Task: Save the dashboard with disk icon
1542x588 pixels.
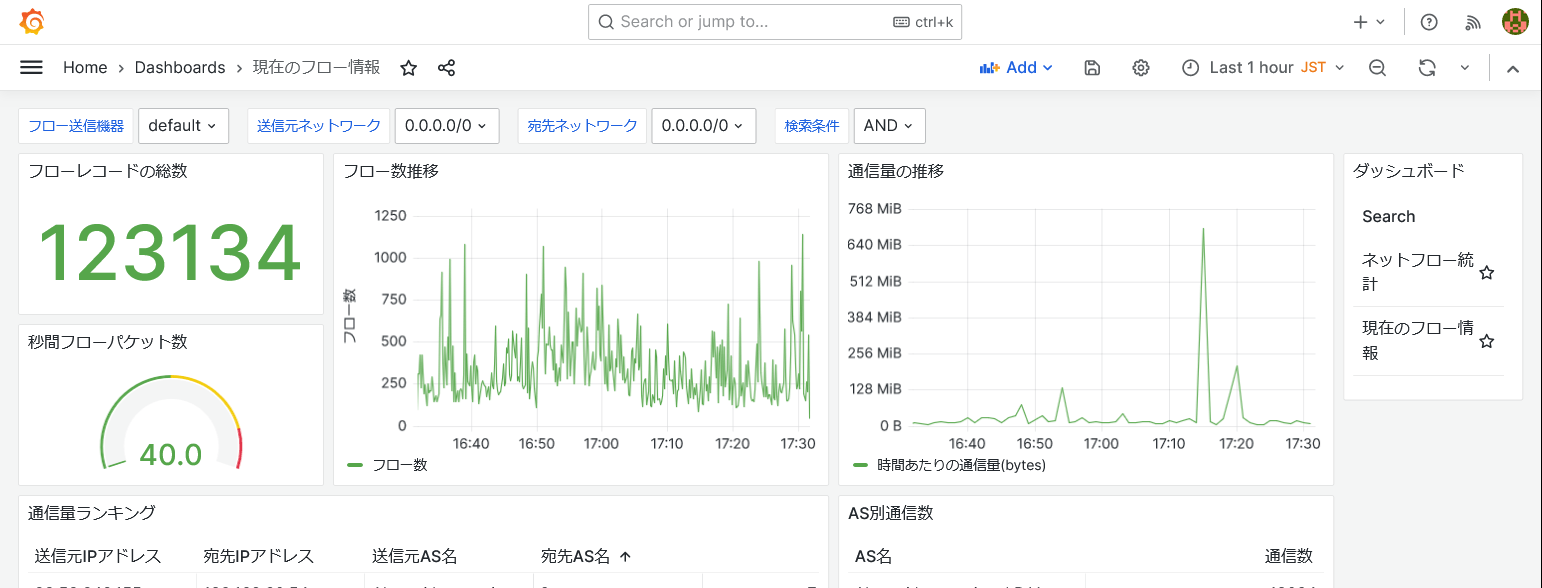Action: coord(1092,68)
